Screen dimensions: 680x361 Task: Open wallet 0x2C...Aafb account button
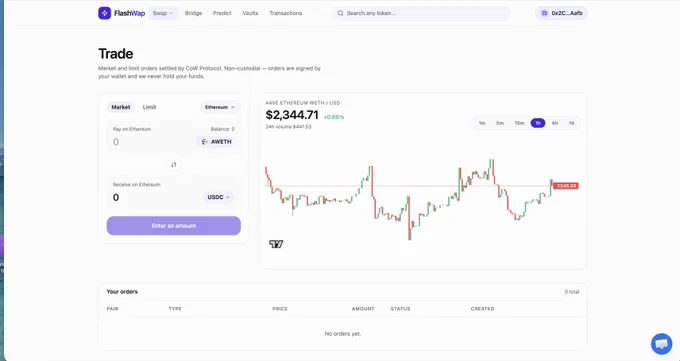pyautogui.click(x=562, y=13)
